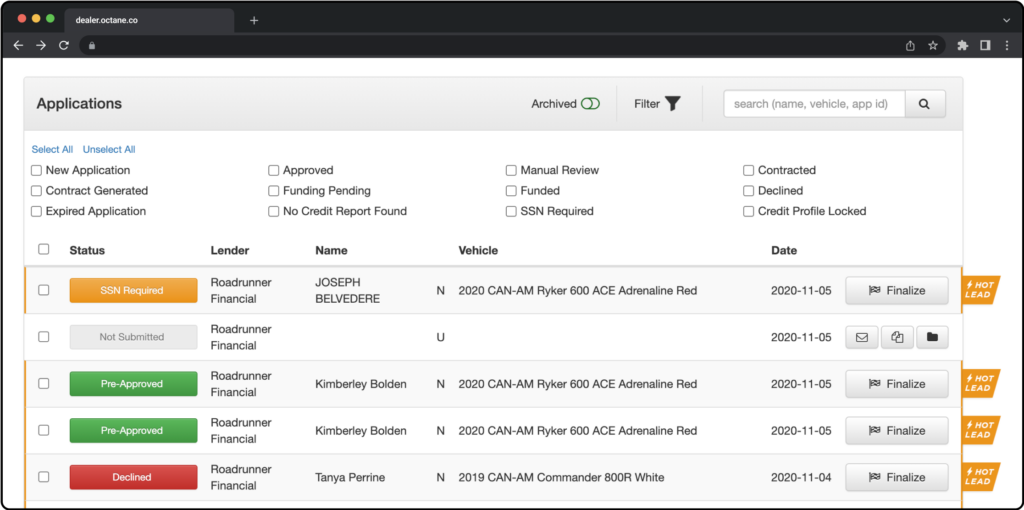Viewport: 1024px width, 510px height.
Task: Enable the Declined filter checkbox
Action: (x=749, y=191)
